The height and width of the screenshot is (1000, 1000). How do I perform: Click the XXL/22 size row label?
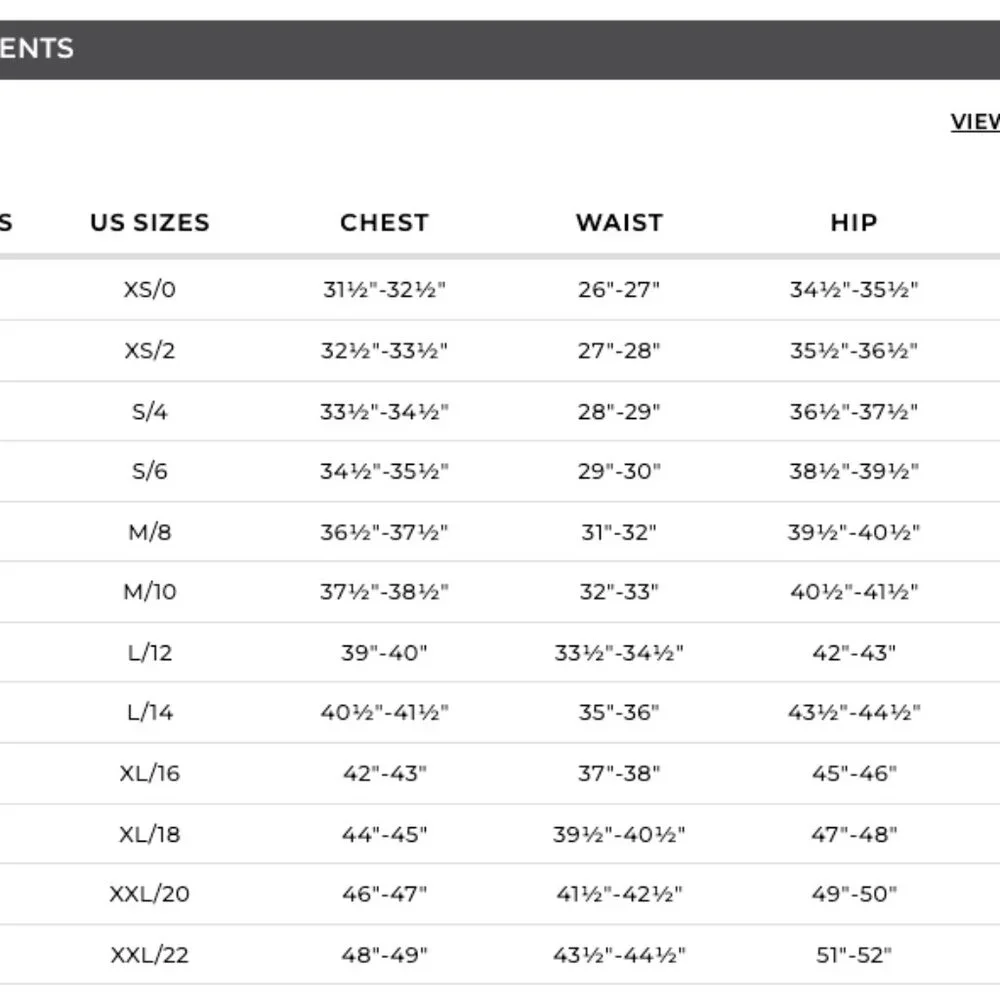pos(150,955)
